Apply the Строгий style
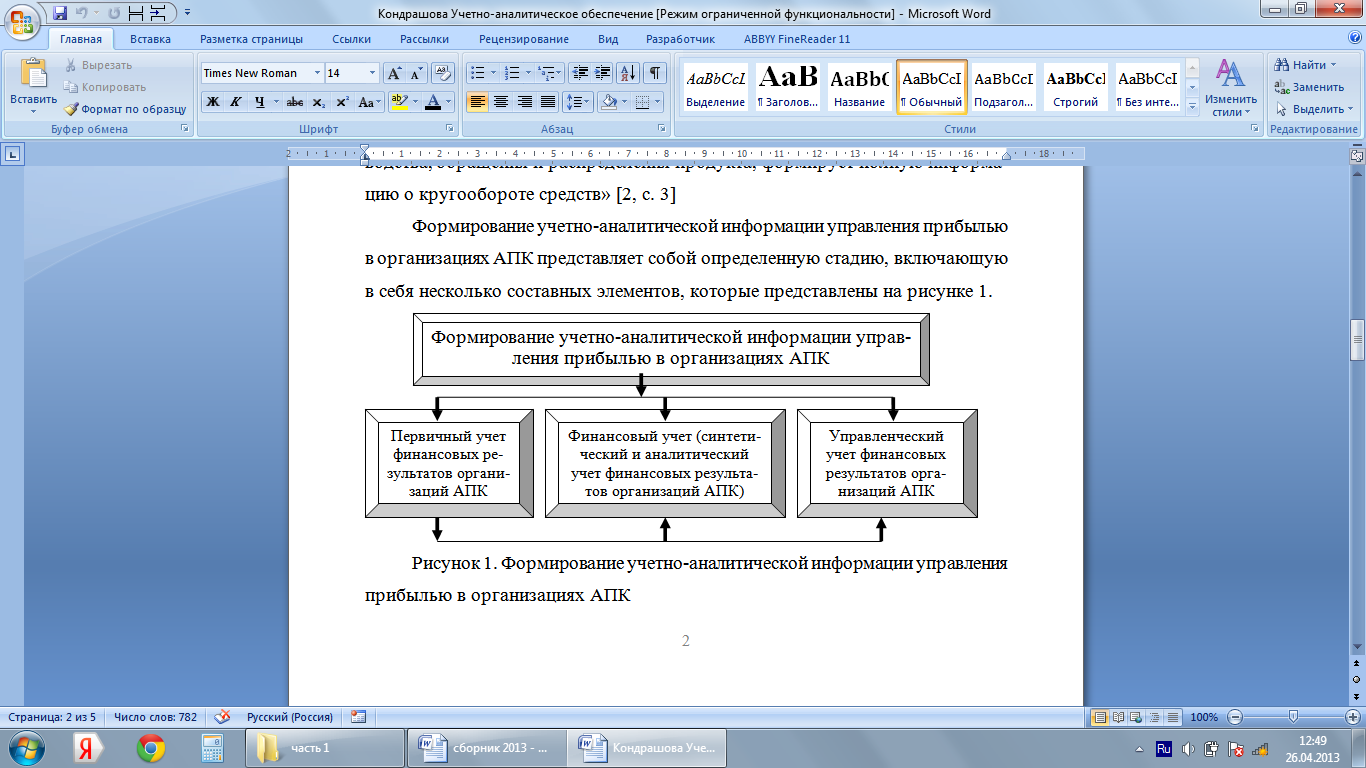 pos(1076,87)
